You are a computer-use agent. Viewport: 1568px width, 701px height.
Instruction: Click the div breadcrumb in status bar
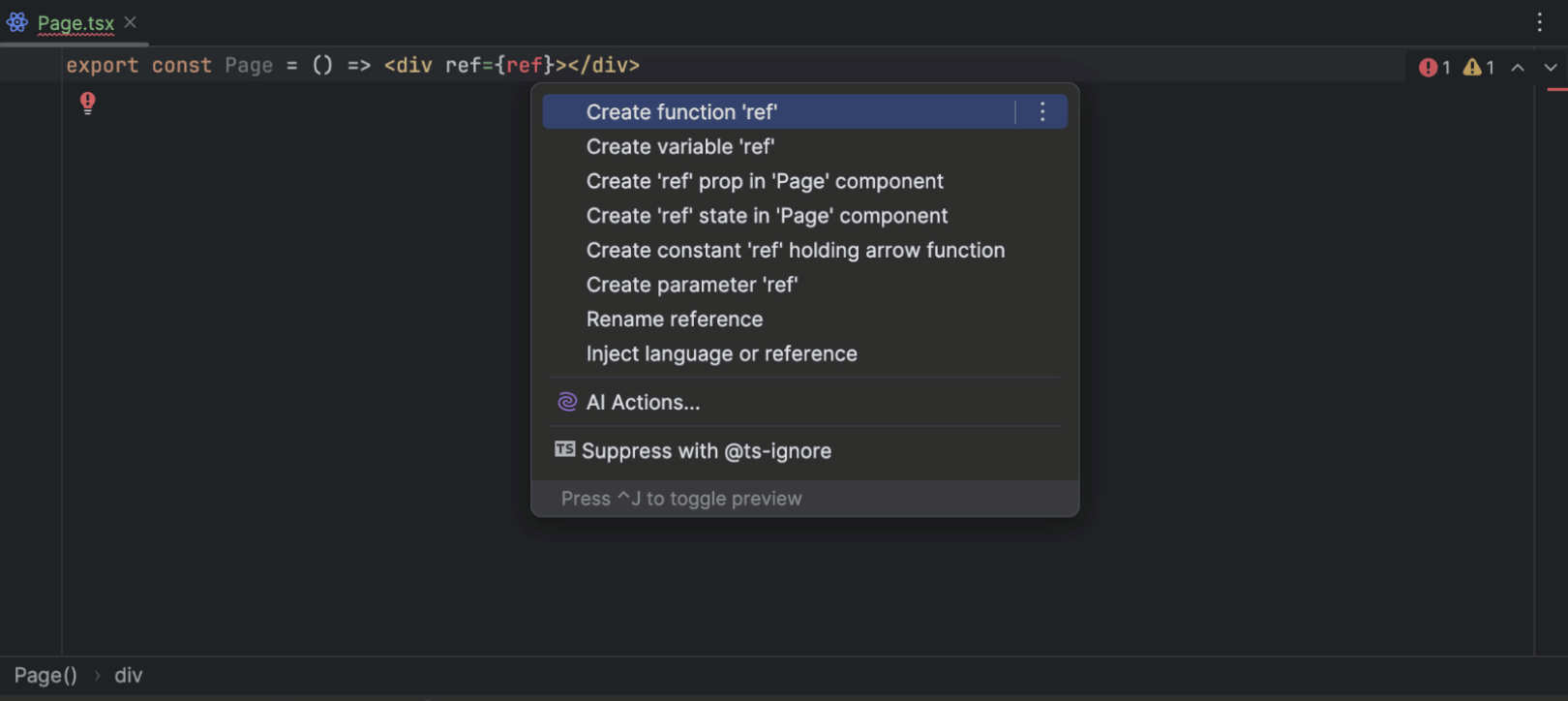[x=129, y=676]
